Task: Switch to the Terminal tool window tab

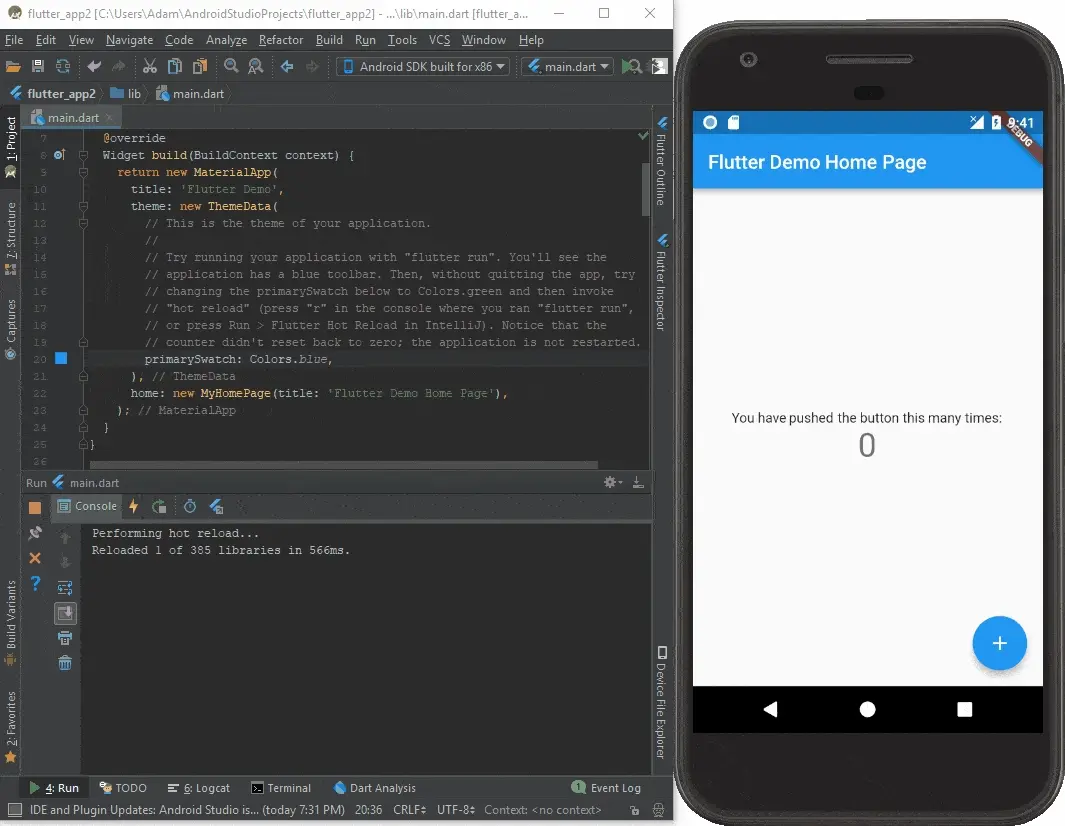Action: (281, 788)
